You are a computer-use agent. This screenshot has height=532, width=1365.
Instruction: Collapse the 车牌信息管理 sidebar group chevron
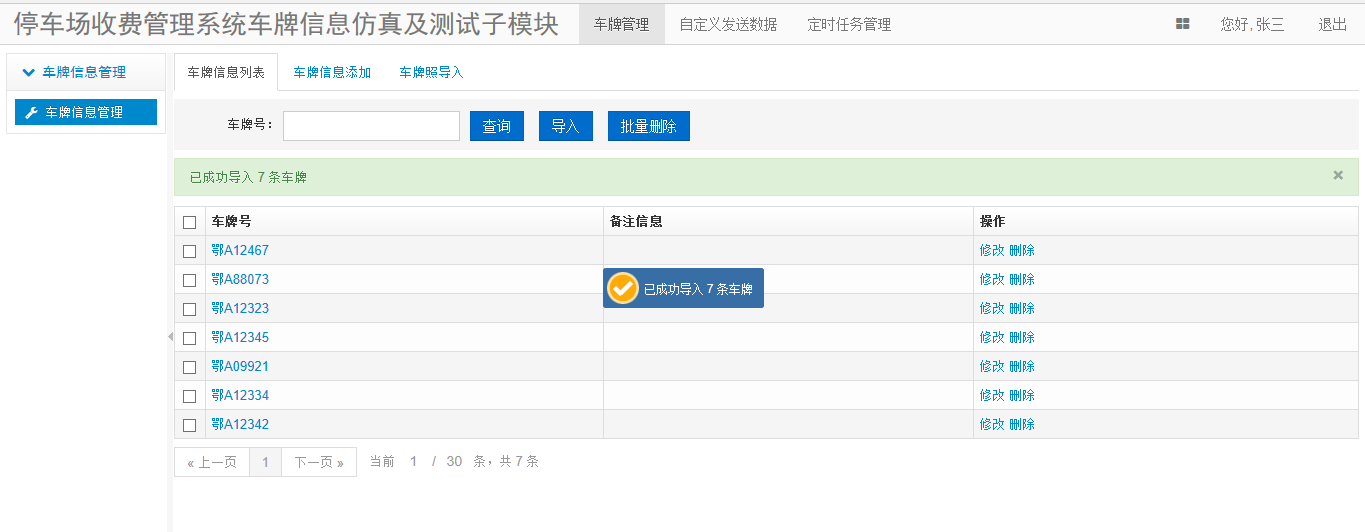point(29,72)
